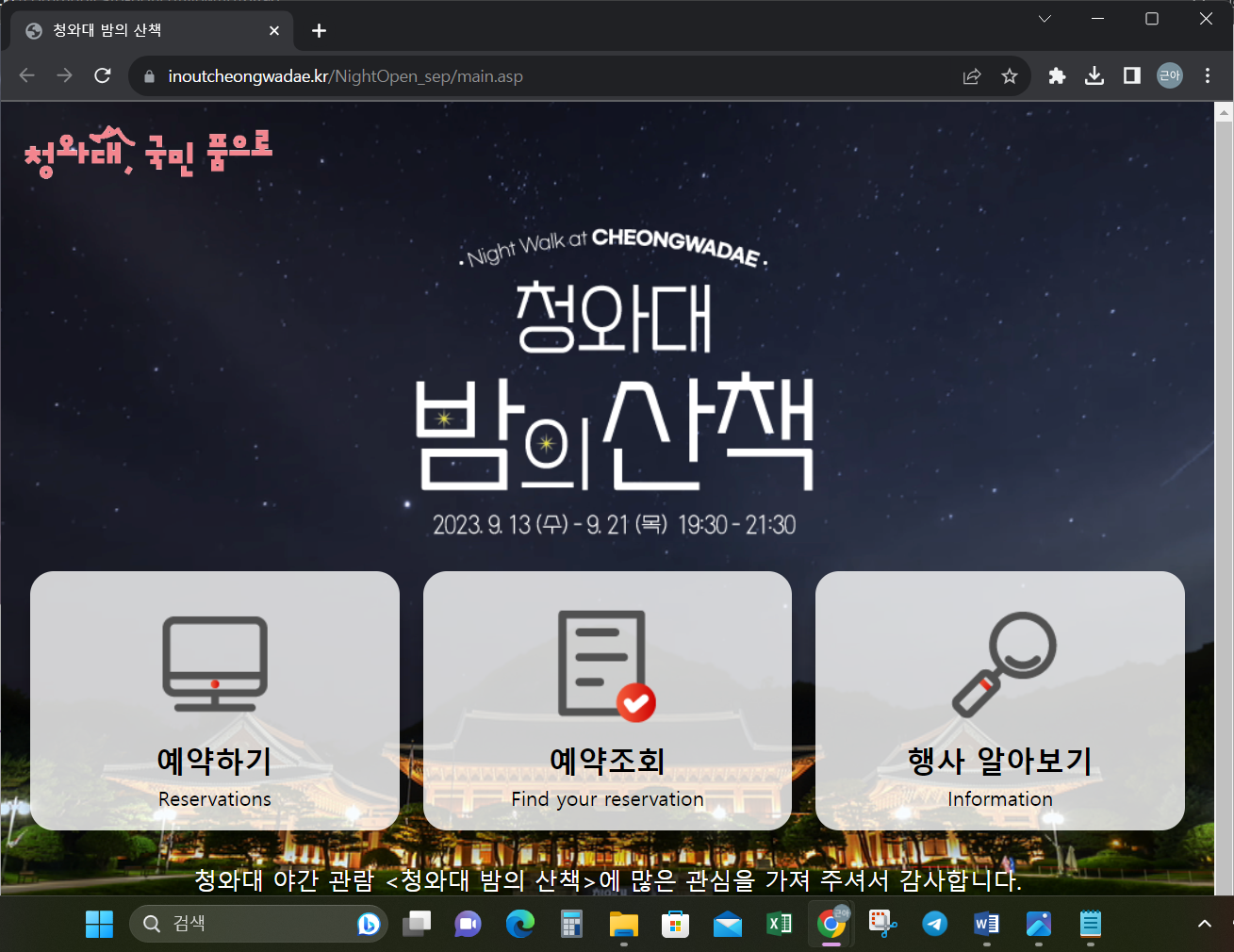The width and height of the screenshot is (1234, 952).
Task: Open the Chrome extensions puzzle icon
Action: coord(1056,76)
